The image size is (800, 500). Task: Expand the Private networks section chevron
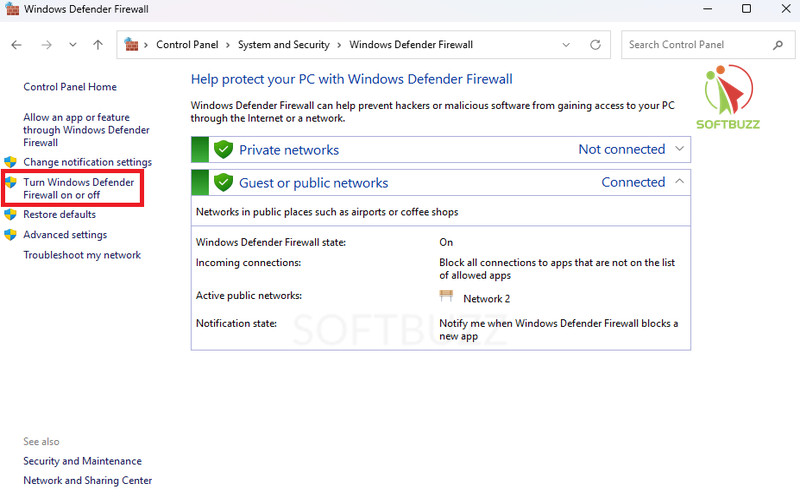coord(679,148)
